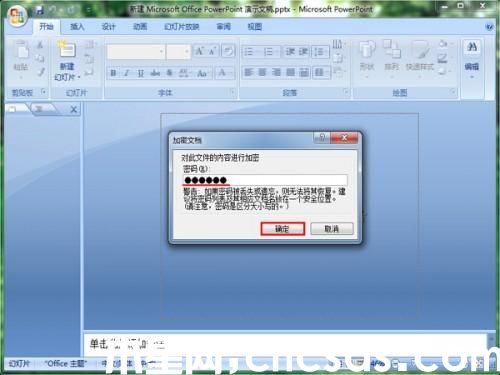The image size is (500, 375).
Task: Open the Paragraph (段落) dialog launcher
Action: coord(346,91)
